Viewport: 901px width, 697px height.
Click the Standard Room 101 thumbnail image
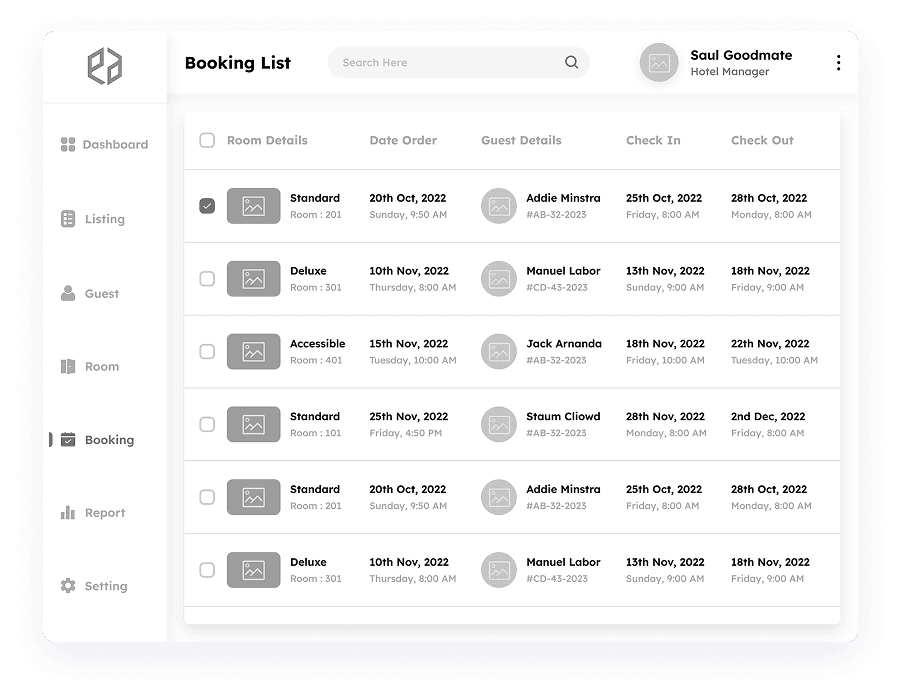tap(253, 424)
